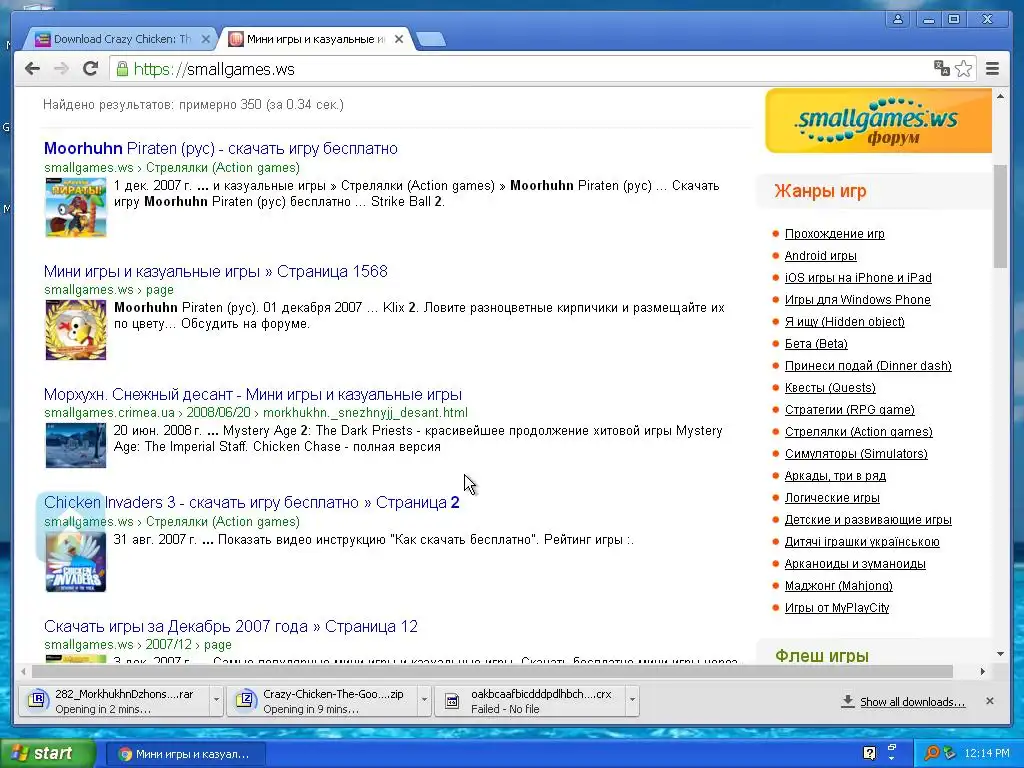Click the 282_MorkhukhnDzhons rar download item
Screen dimensions: 1024x768
click(x=114, y=701)
